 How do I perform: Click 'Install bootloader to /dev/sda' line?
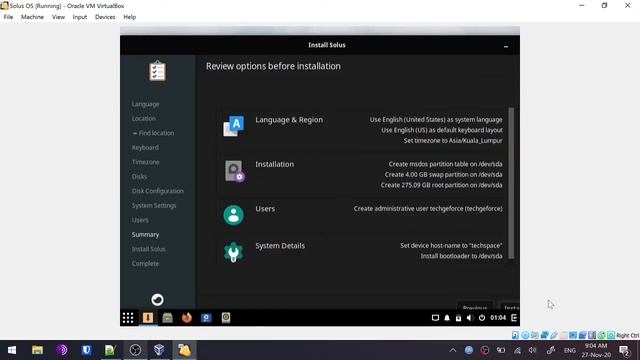[461, 256]
